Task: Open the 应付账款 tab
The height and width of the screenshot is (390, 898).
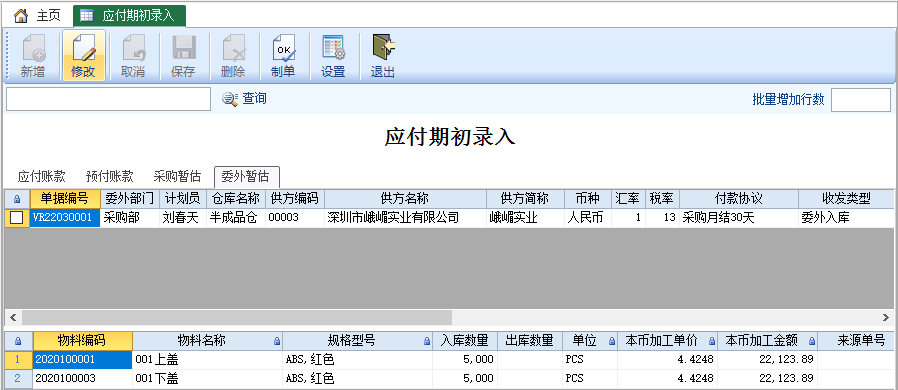Action: point(41,176)
